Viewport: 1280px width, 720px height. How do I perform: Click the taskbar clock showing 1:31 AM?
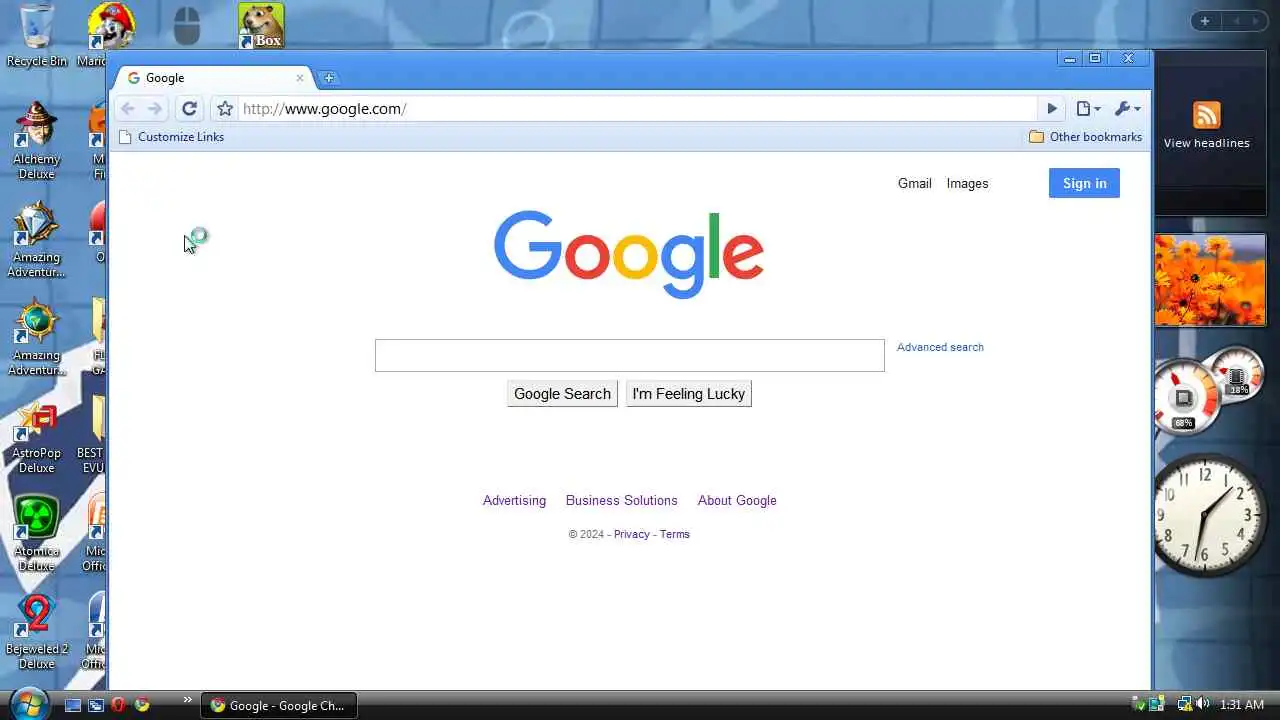click(1242, 705)
